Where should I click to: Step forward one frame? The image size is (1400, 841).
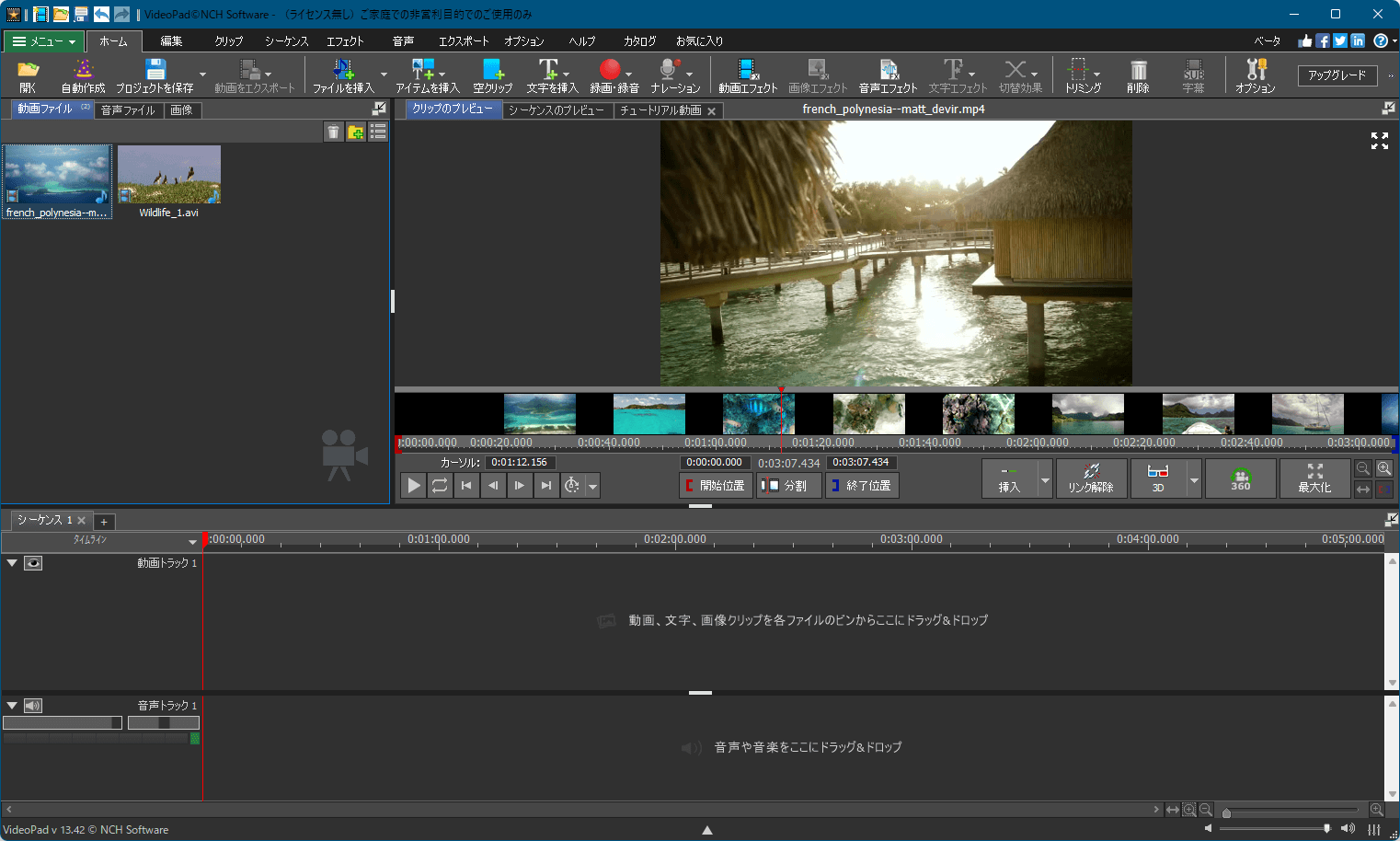click(x=520, y=485)
